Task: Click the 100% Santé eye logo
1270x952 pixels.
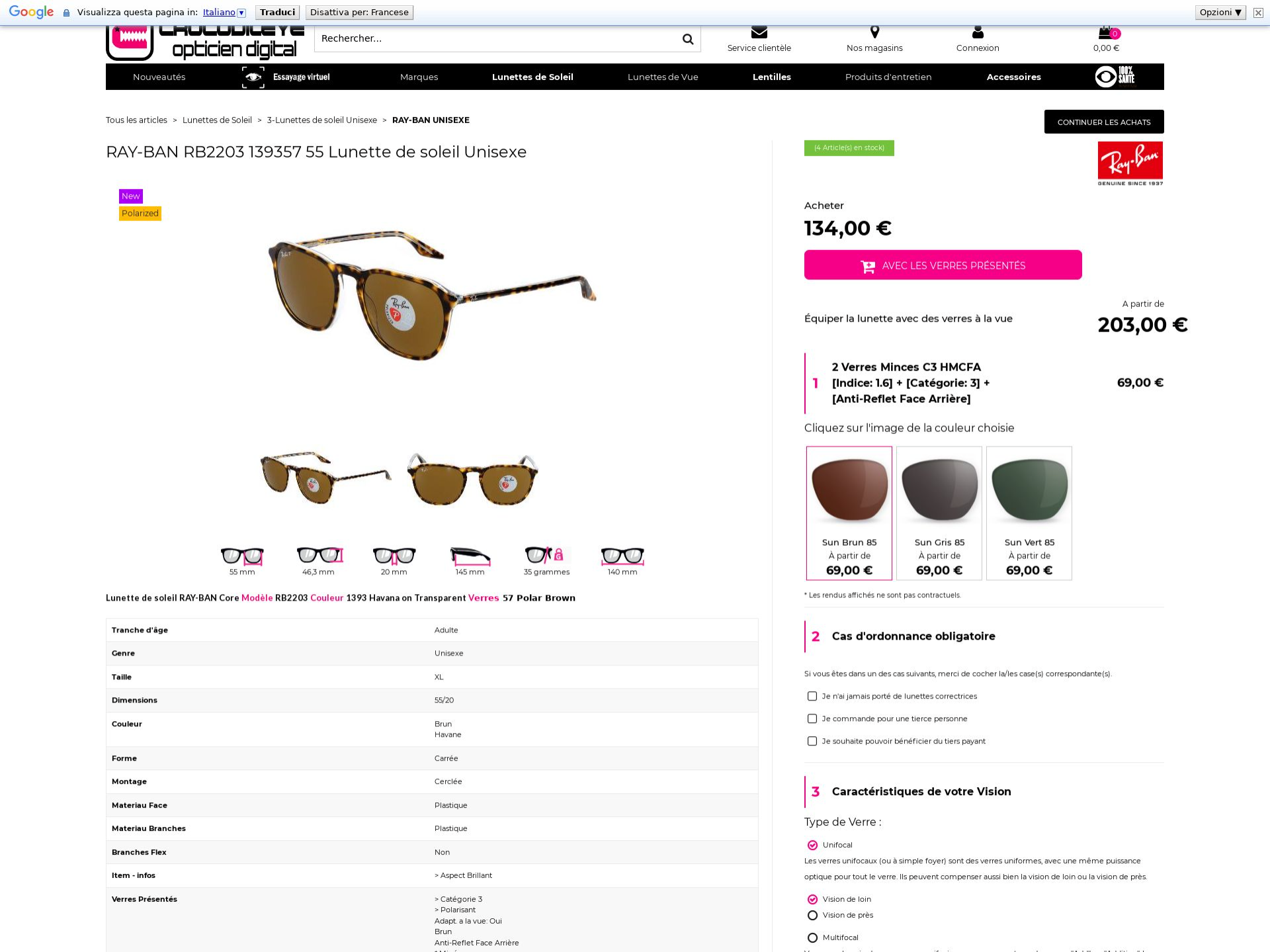Action: pyautogui.click(x=1116, y=77)
